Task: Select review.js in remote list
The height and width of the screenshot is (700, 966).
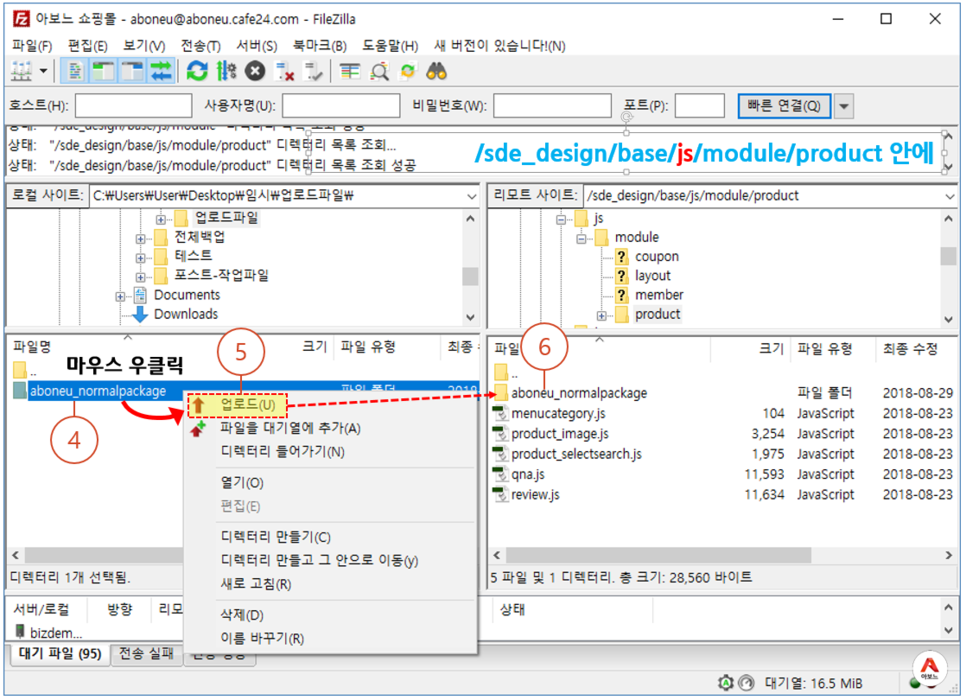Action: pyautogui.click(x=724, y=495)
